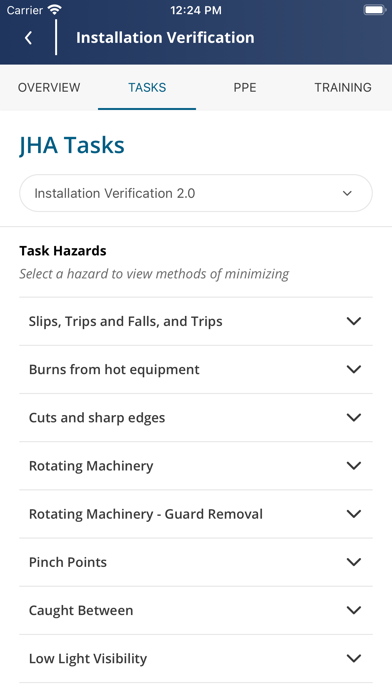The width and height of the screenshot is (392, 696).
Task: Click the battery icon in status bar
Action: click(374, 10)
